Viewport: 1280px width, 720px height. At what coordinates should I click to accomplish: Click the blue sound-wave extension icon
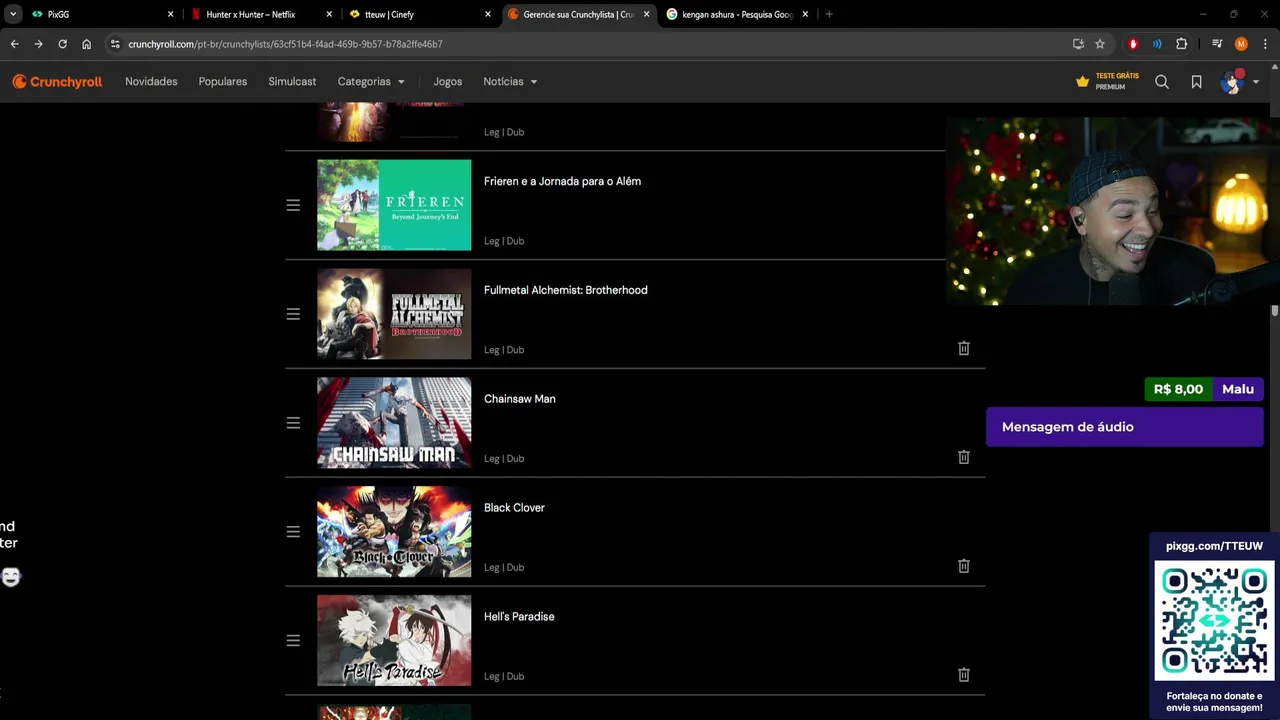[x=1157, y=44]
